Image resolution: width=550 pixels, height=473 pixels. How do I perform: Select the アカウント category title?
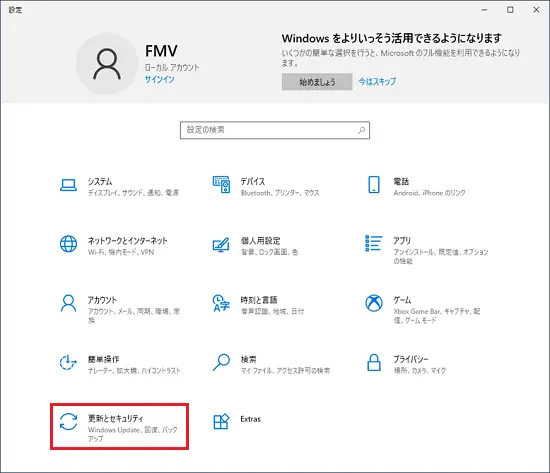(x=102, y=300)
